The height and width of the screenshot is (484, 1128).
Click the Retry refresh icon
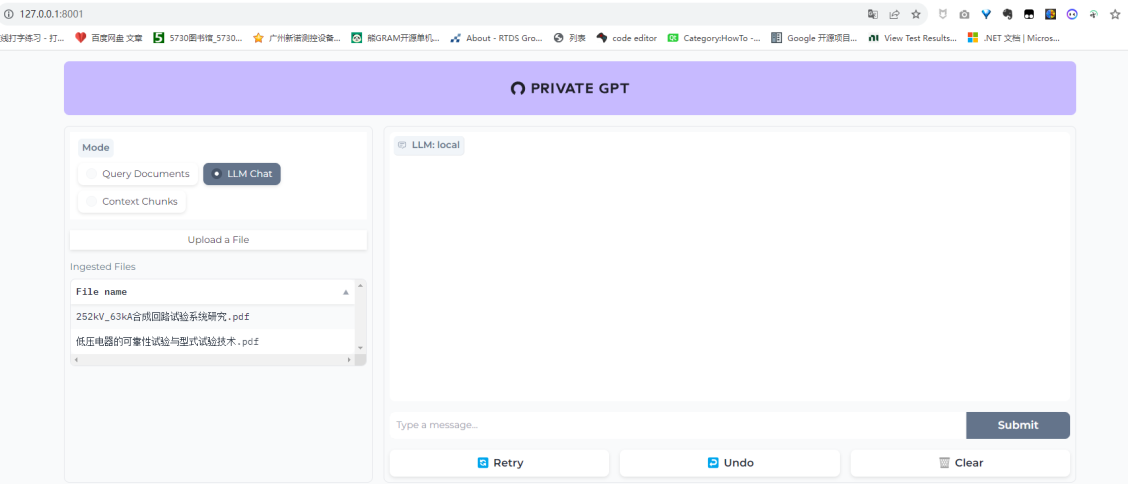[483, 463]
